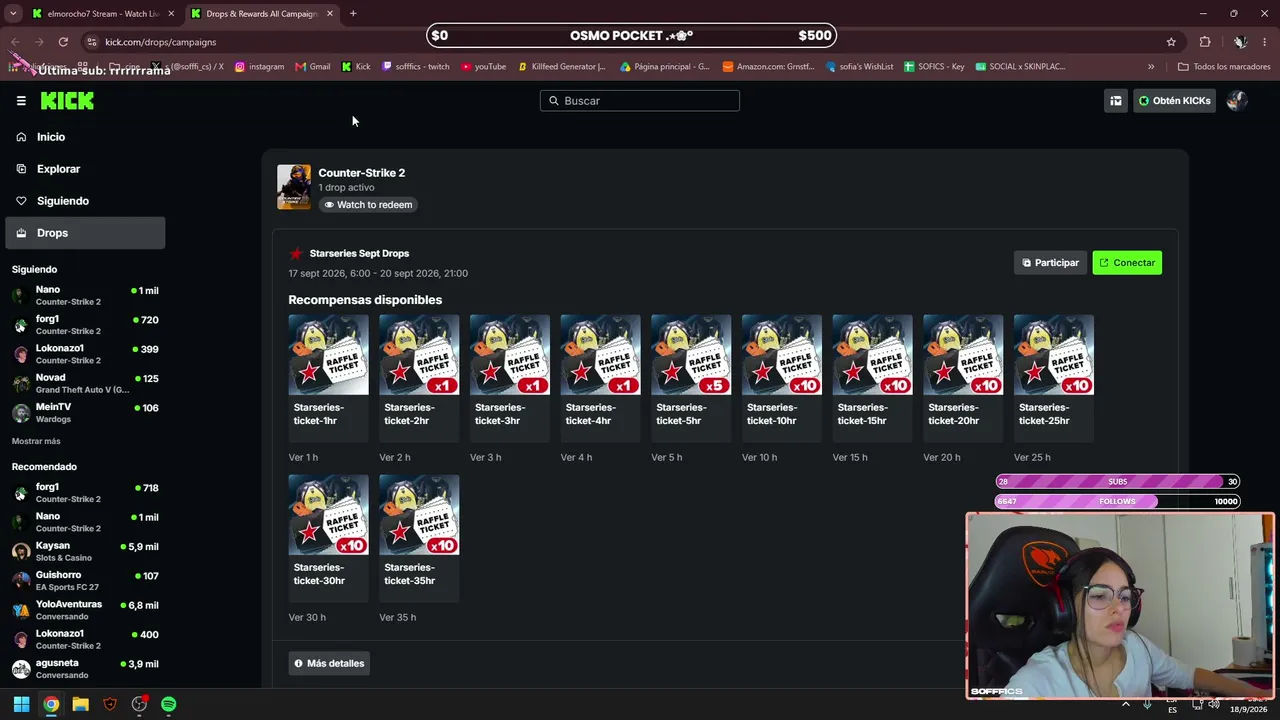Select the Starseries-ticket-1hr reward thumbnail

tap(328, 355)
